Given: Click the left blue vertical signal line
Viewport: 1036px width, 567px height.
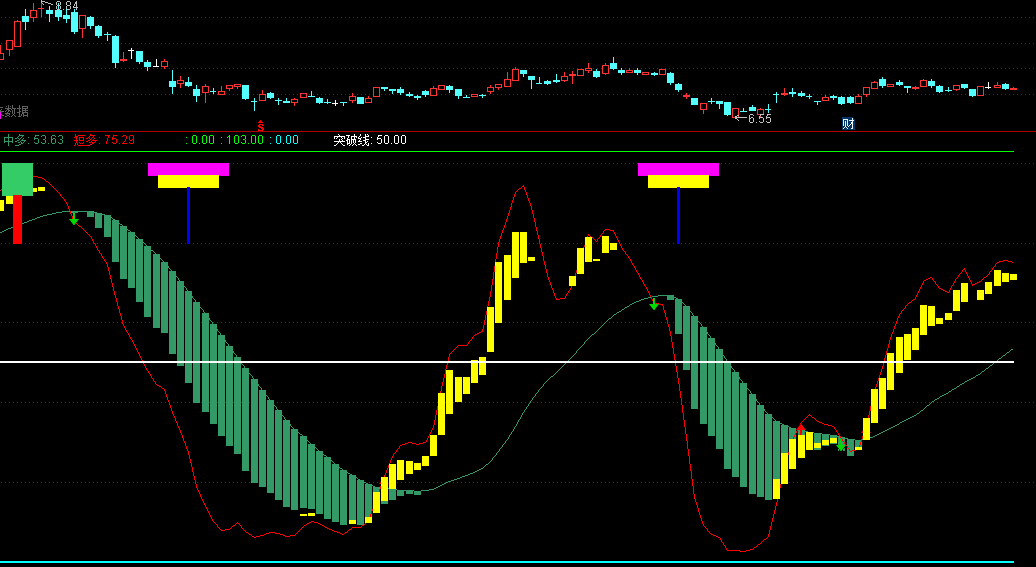Looking at the screenshot, I should pos(188,215).
